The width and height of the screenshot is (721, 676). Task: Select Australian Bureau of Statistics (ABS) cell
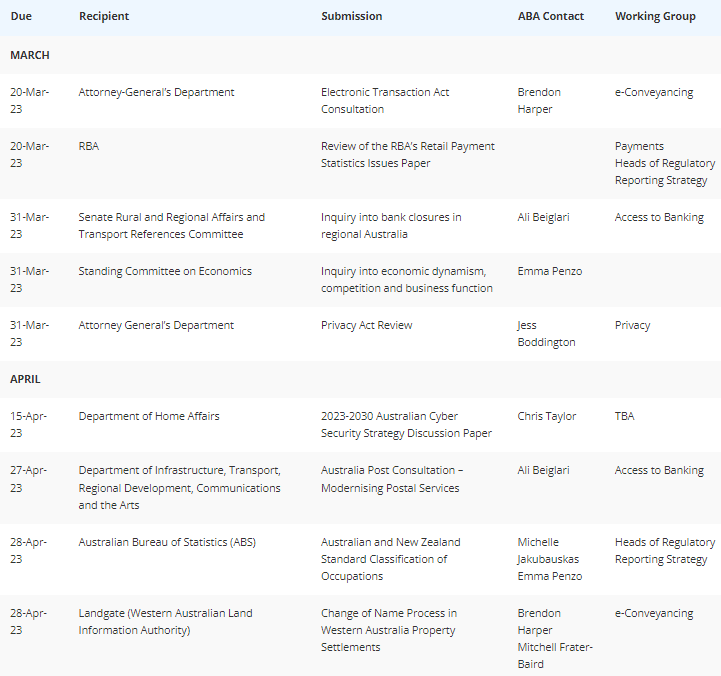click(167, 542)
